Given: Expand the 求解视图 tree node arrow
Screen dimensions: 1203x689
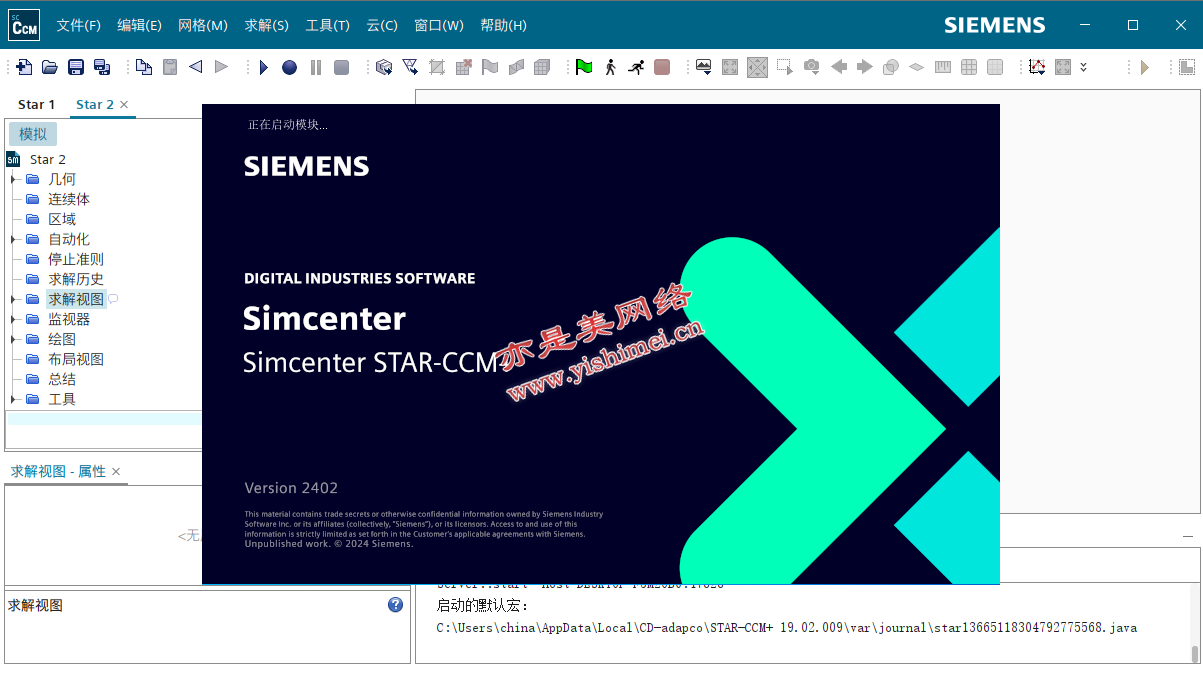Looking at the screenshot, I should click(x=14, y=299).
